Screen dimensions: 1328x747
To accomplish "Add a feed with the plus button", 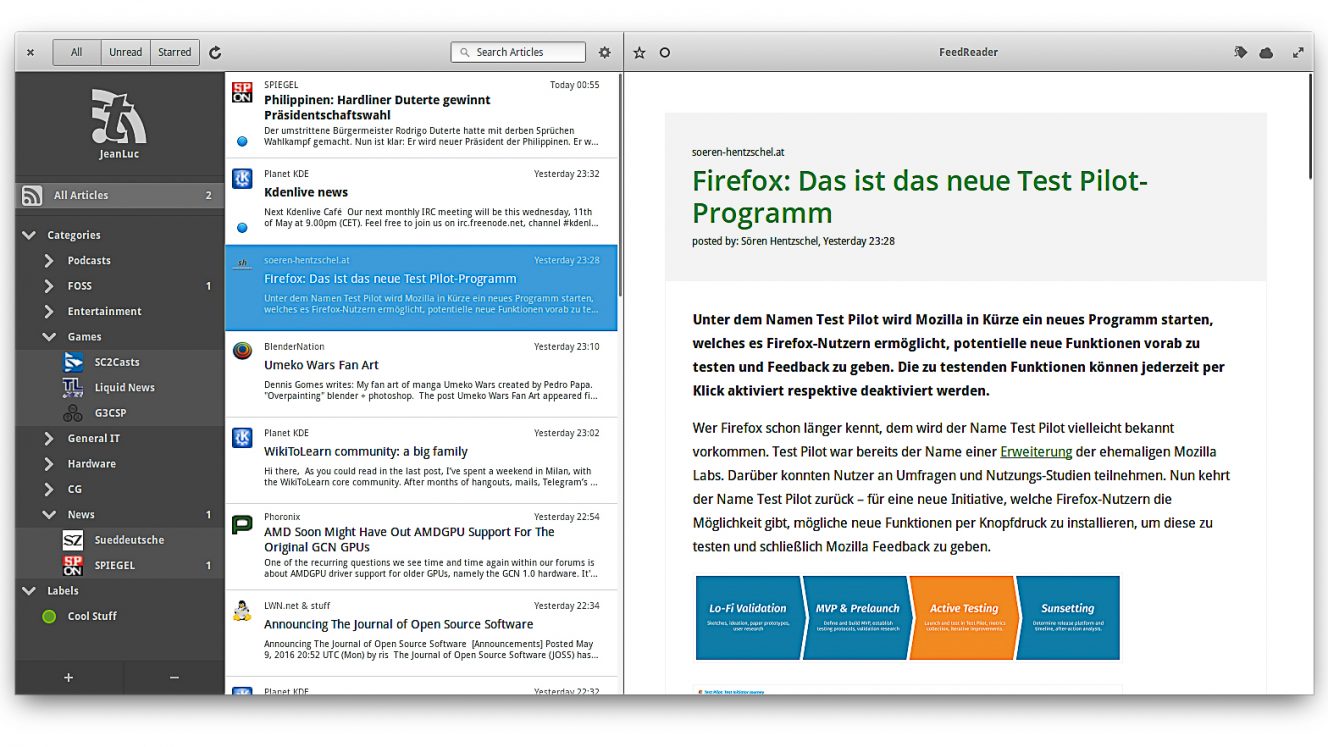I will [x=69, y=677].
